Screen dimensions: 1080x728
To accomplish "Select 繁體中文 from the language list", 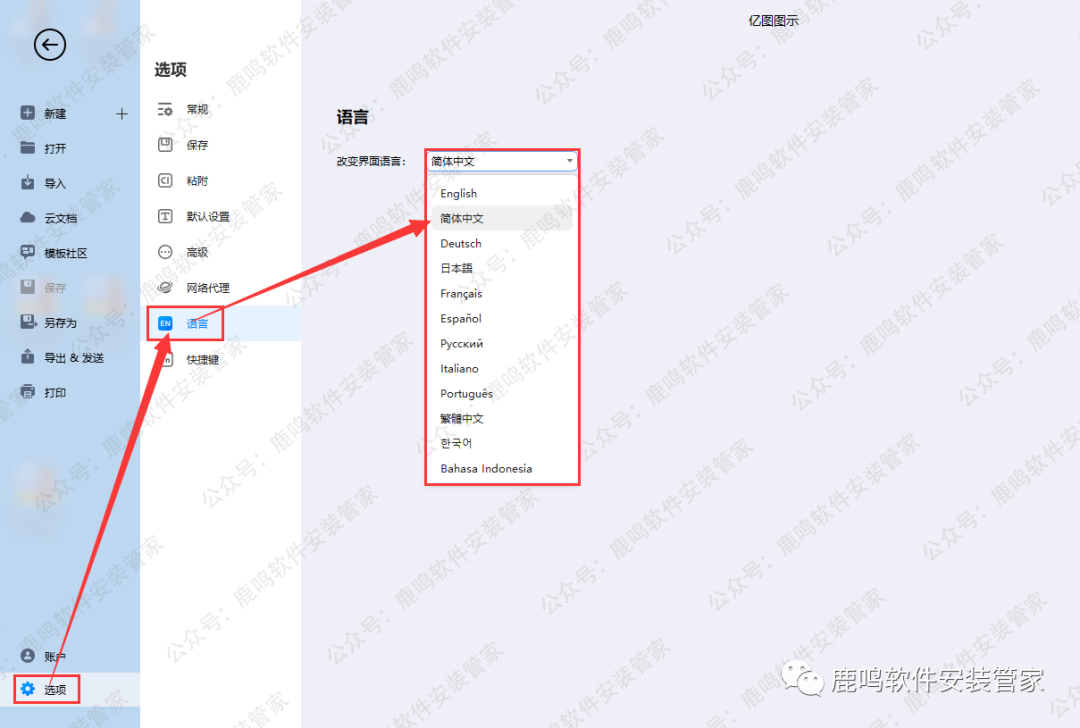I will point(462,419).
